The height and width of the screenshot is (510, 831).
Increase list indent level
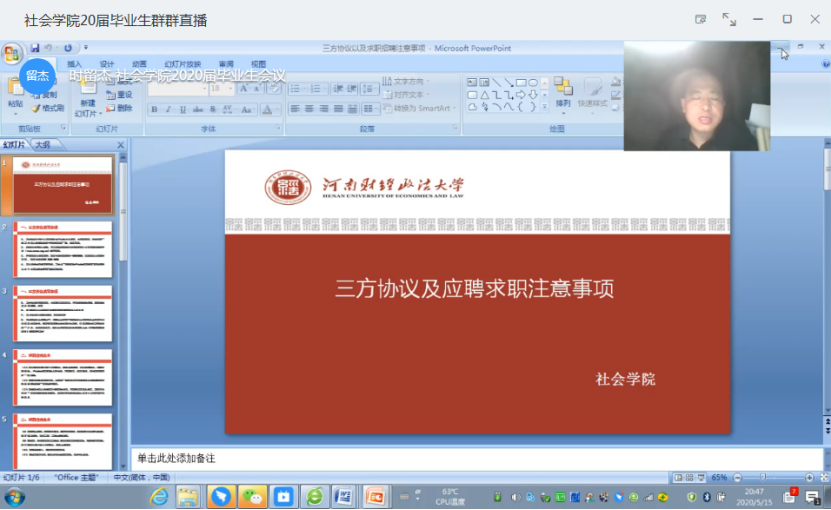pos(351,89)
